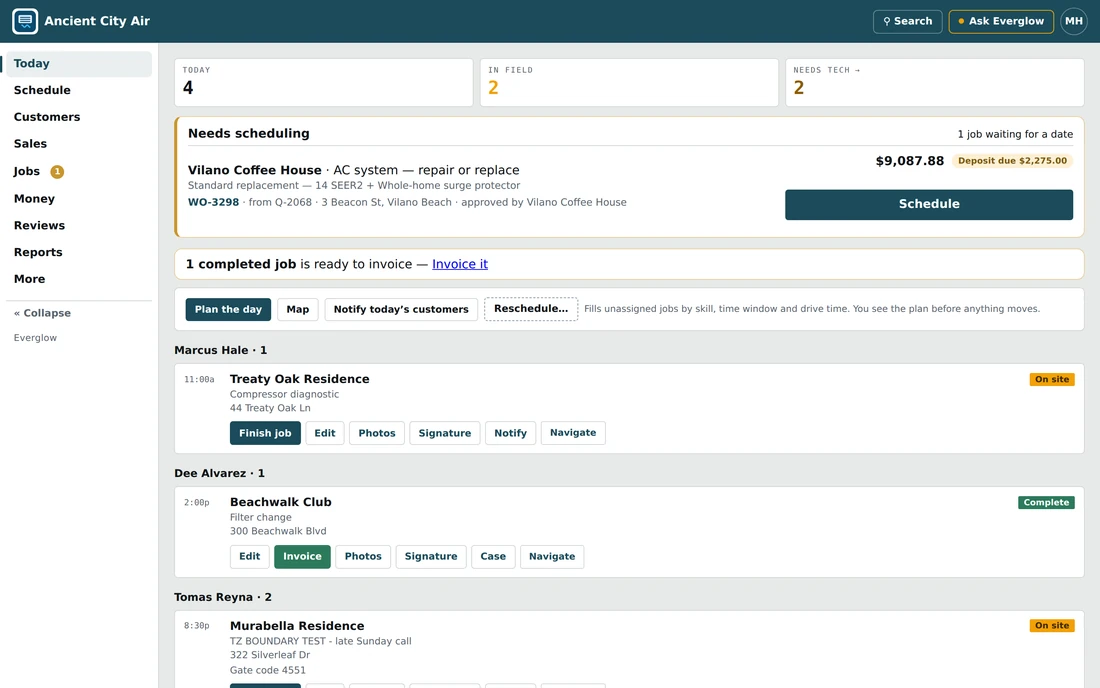
Task: Click the On site badge for Treaty Oak Residence
Action: (1052, 379)
